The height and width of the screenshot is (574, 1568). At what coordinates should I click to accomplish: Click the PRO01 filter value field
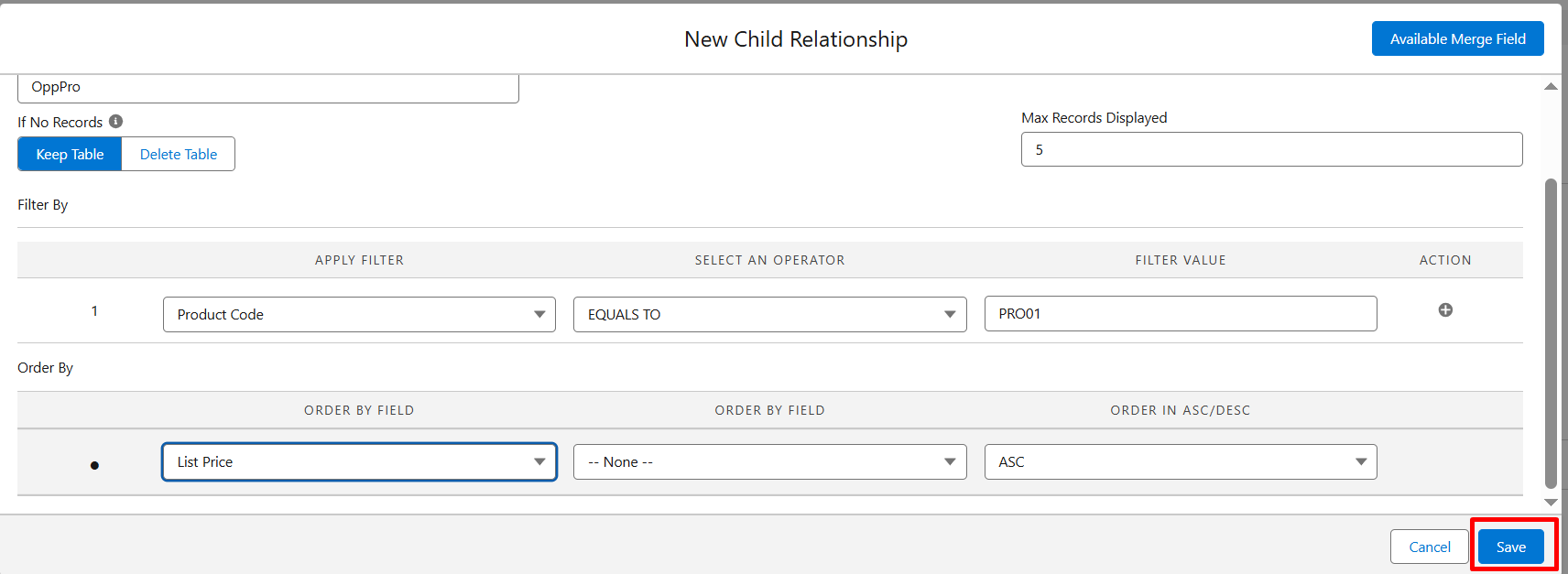[1180, 314]
